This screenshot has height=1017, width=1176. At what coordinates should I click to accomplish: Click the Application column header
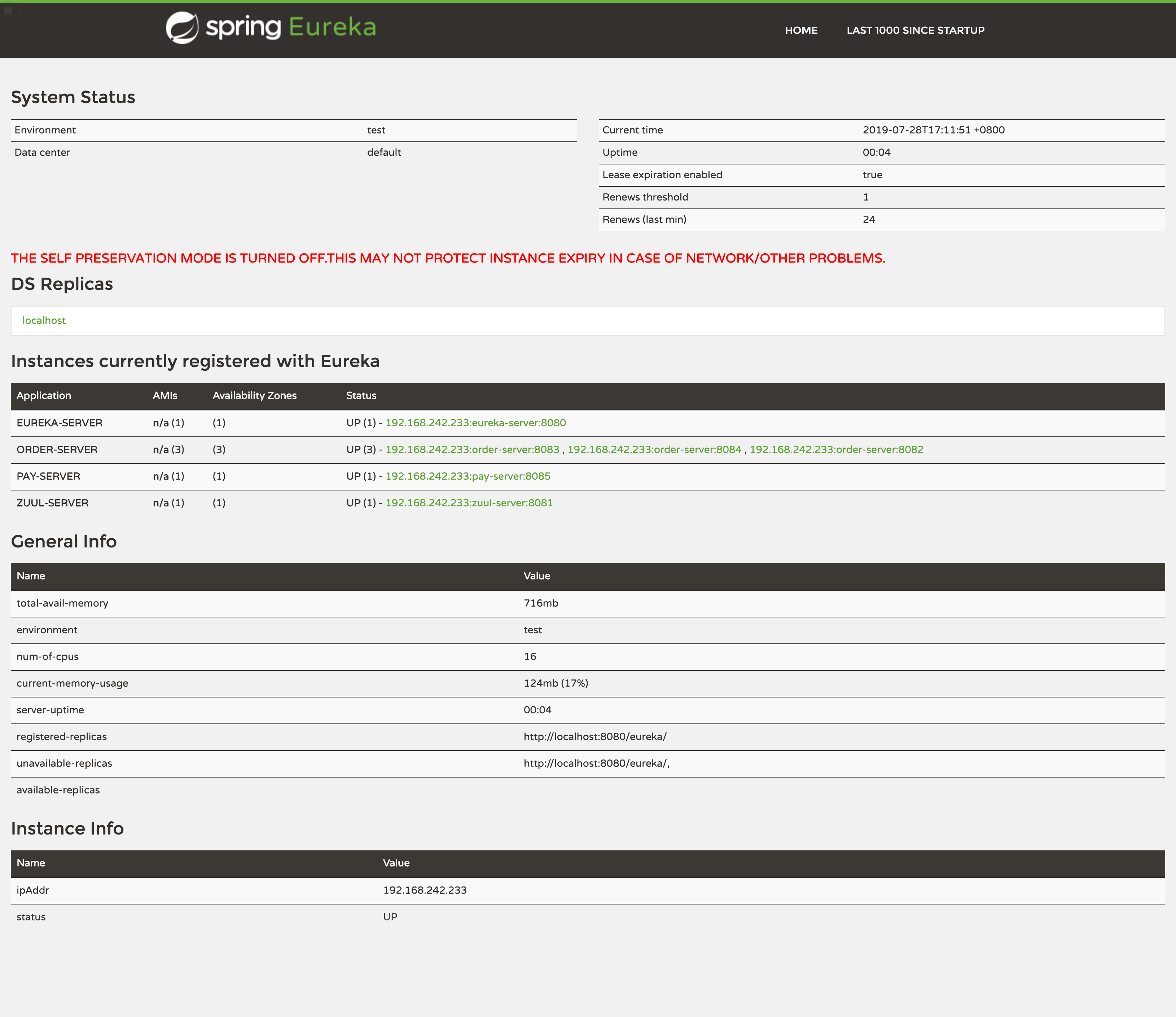(44, 396)
